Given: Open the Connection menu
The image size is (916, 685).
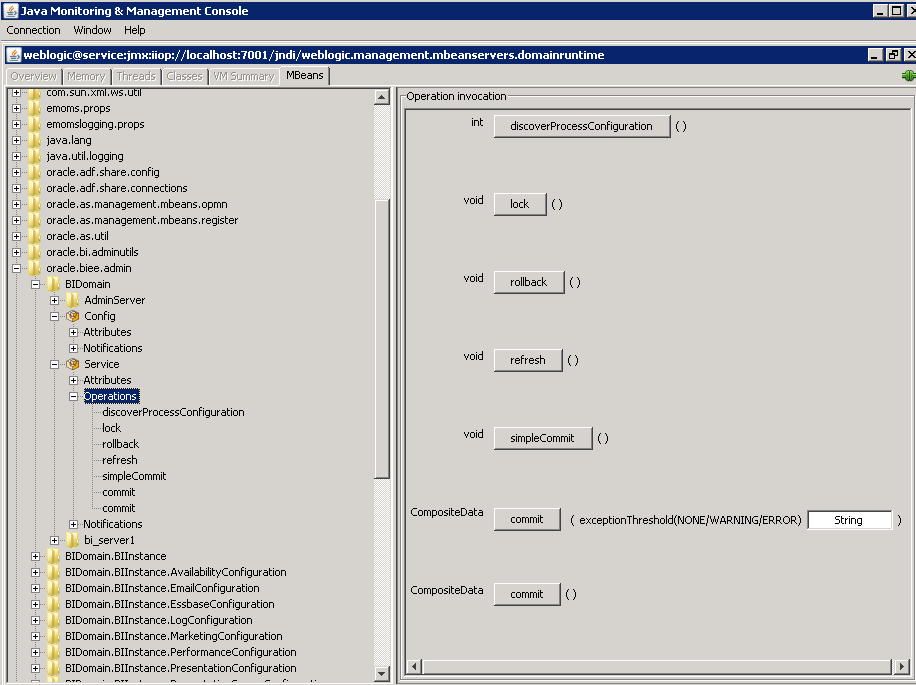Looking at the screenshot, I should point(33,30).
